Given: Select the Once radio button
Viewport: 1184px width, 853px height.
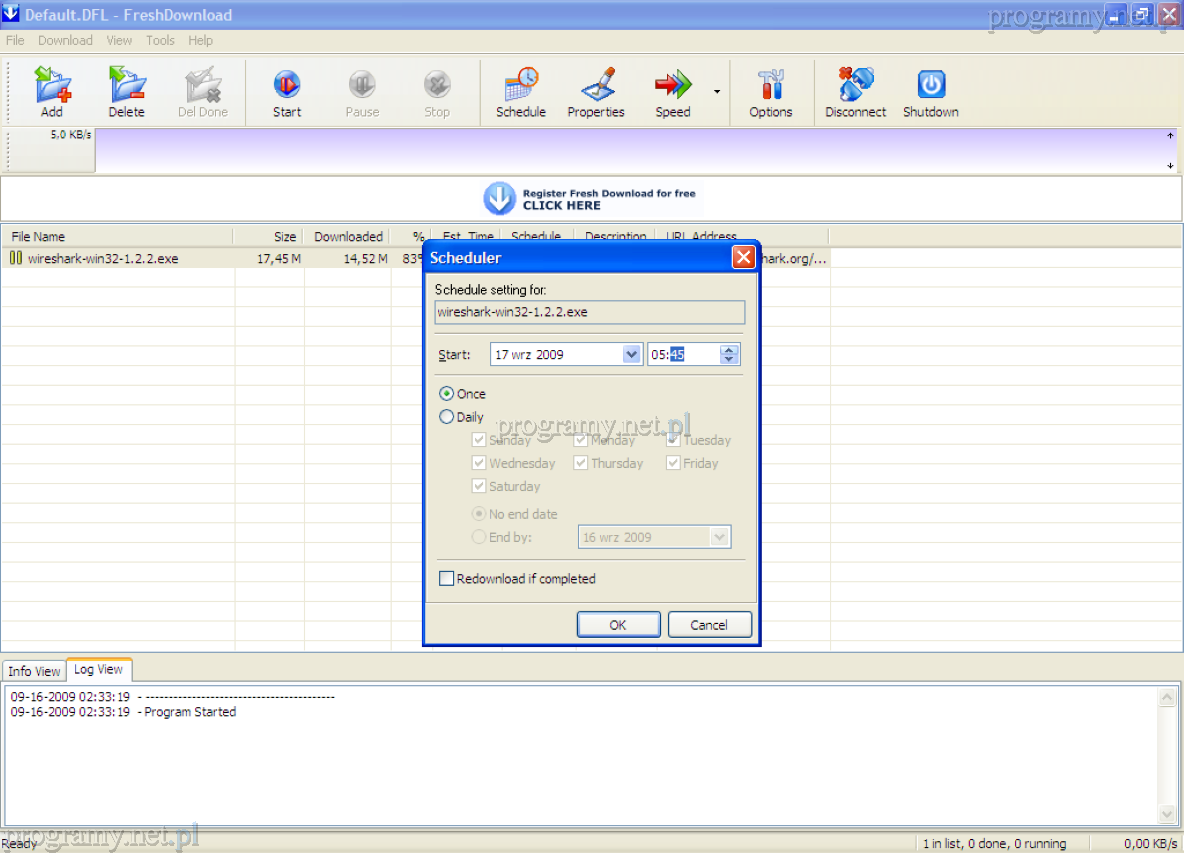Looking at the screenshot, I should [x=447, y=394].
